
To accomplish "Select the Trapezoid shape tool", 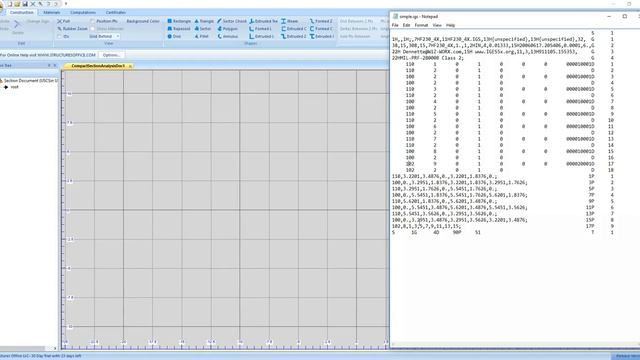I will point(179,29).
